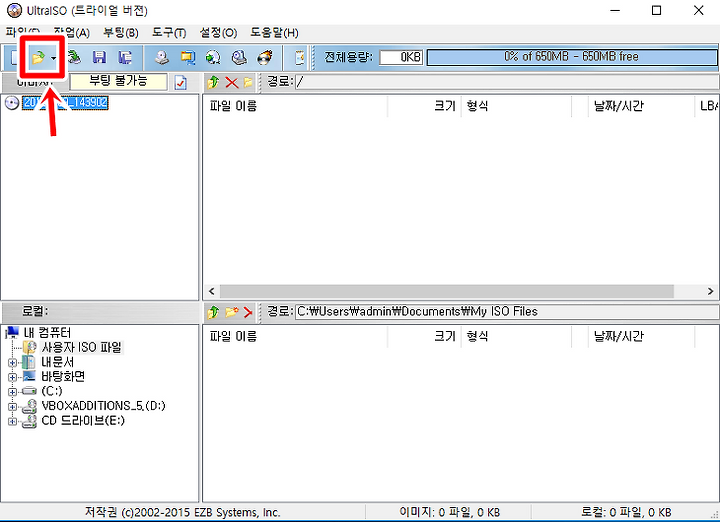Image resolution: width=720 pixels, height=522 pixels.
Task: Open the 도구(T) menu
Action: pyautogui.click(x=169, y=33)
